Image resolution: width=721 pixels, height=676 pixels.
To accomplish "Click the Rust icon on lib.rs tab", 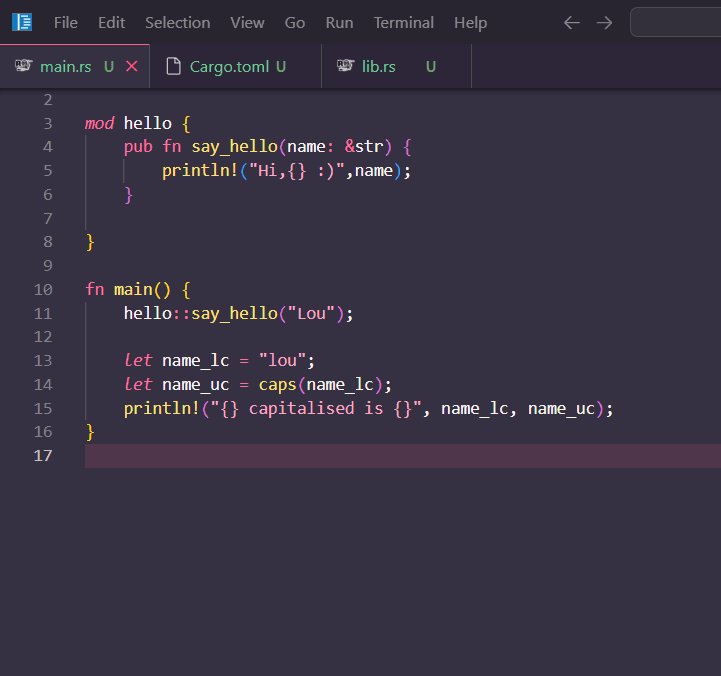I will (x=345, y=66).
